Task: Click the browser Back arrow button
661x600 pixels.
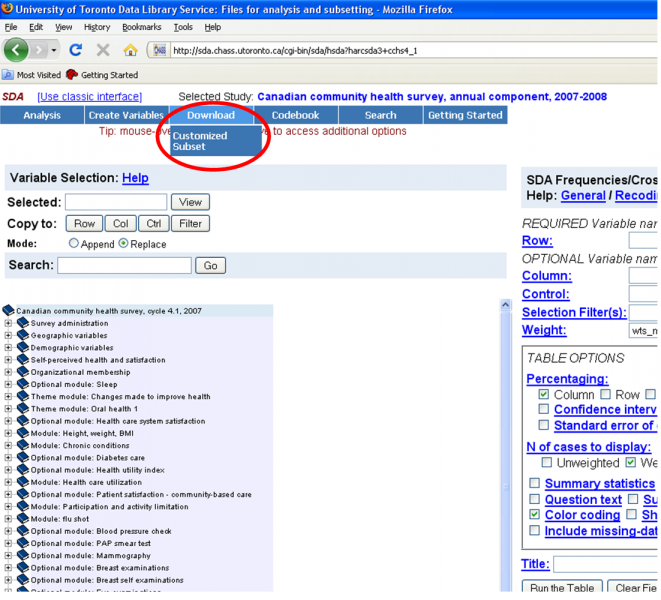Action: tap(17, 49)
